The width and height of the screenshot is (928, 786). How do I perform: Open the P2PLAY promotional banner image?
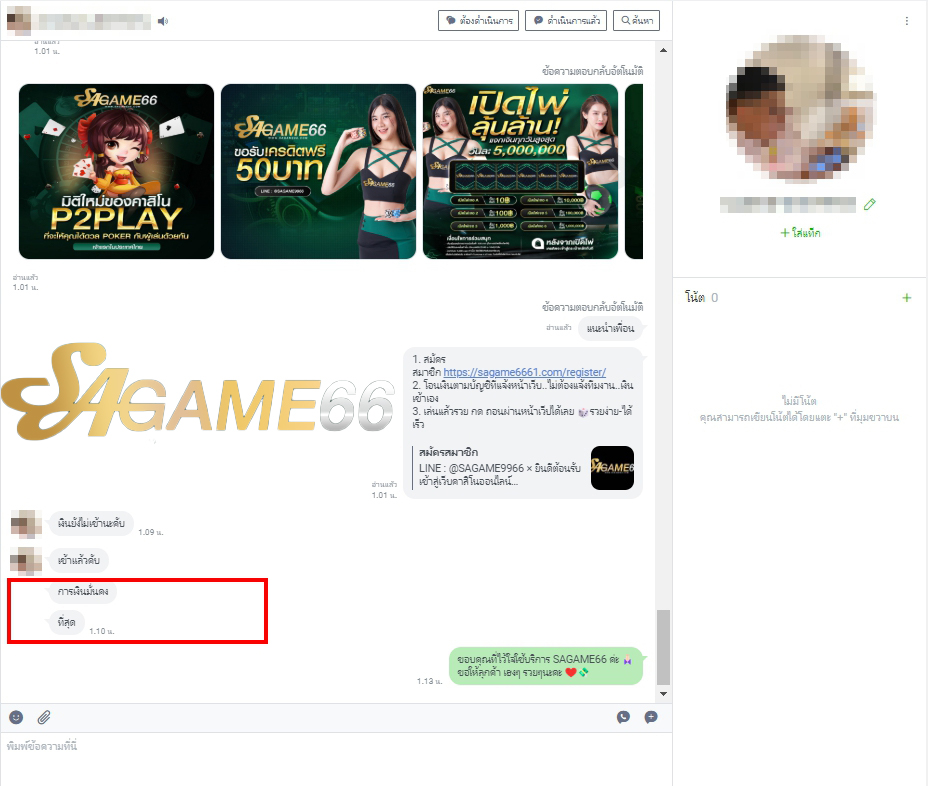116,171
